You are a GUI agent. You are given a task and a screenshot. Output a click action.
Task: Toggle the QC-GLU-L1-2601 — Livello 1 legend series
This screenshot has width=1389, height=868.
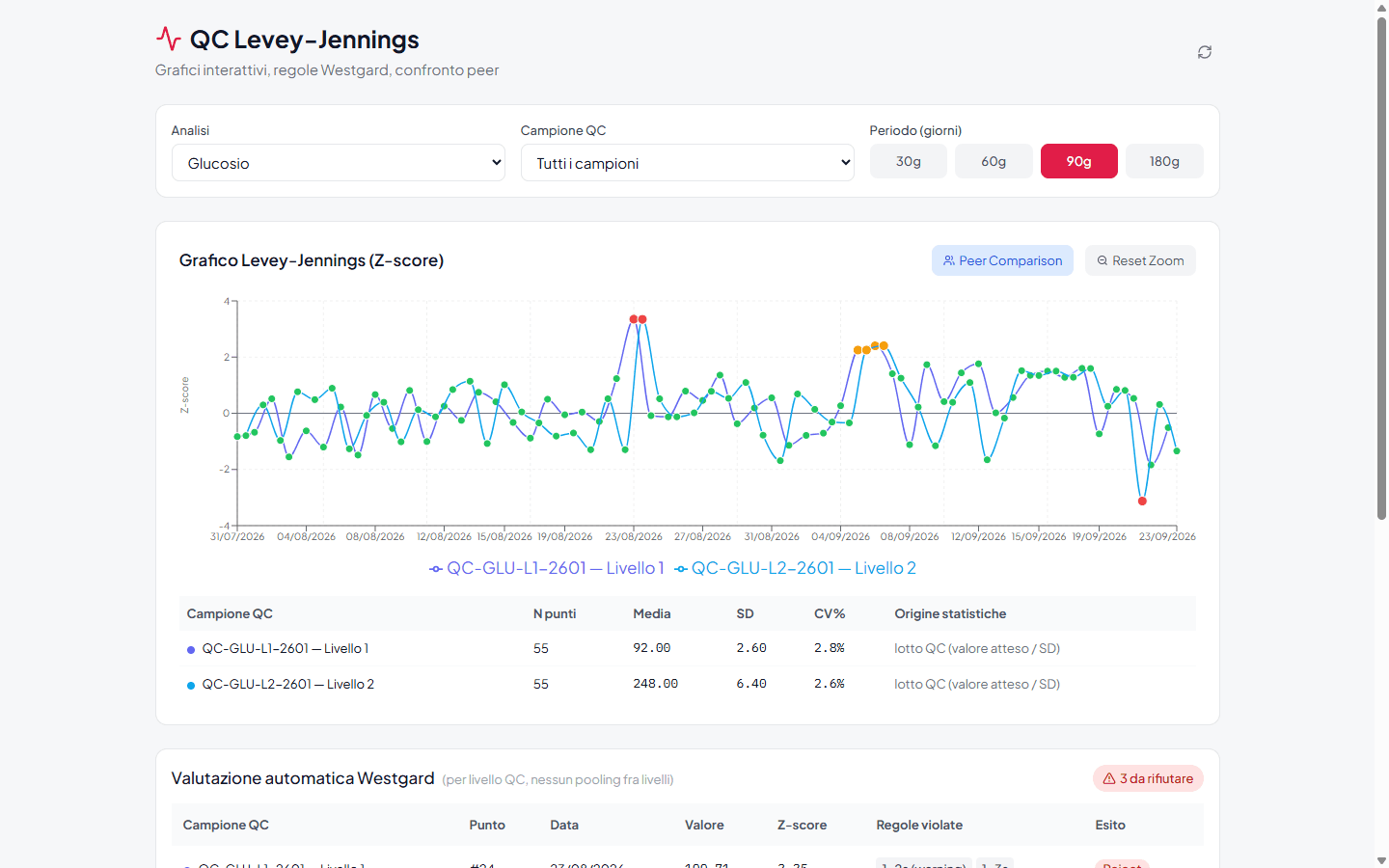547,569
